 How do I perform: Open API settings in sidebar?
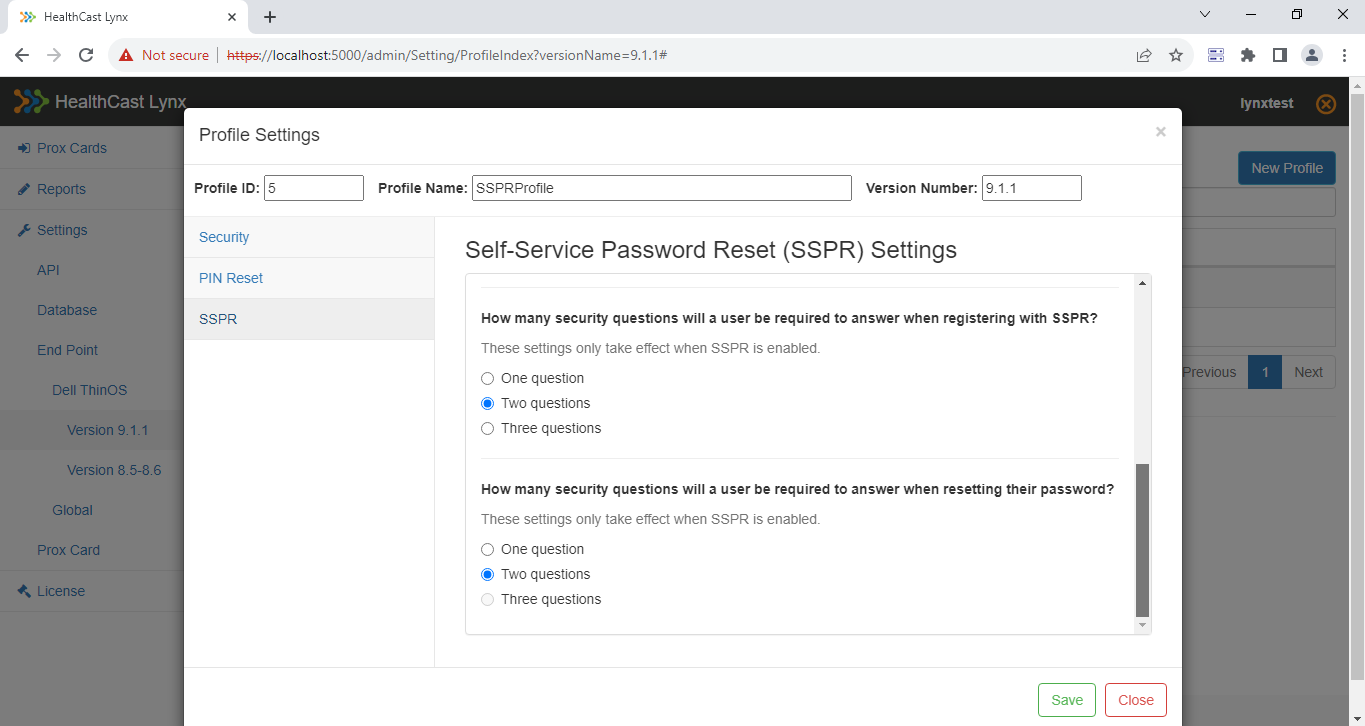coord(48,270)
